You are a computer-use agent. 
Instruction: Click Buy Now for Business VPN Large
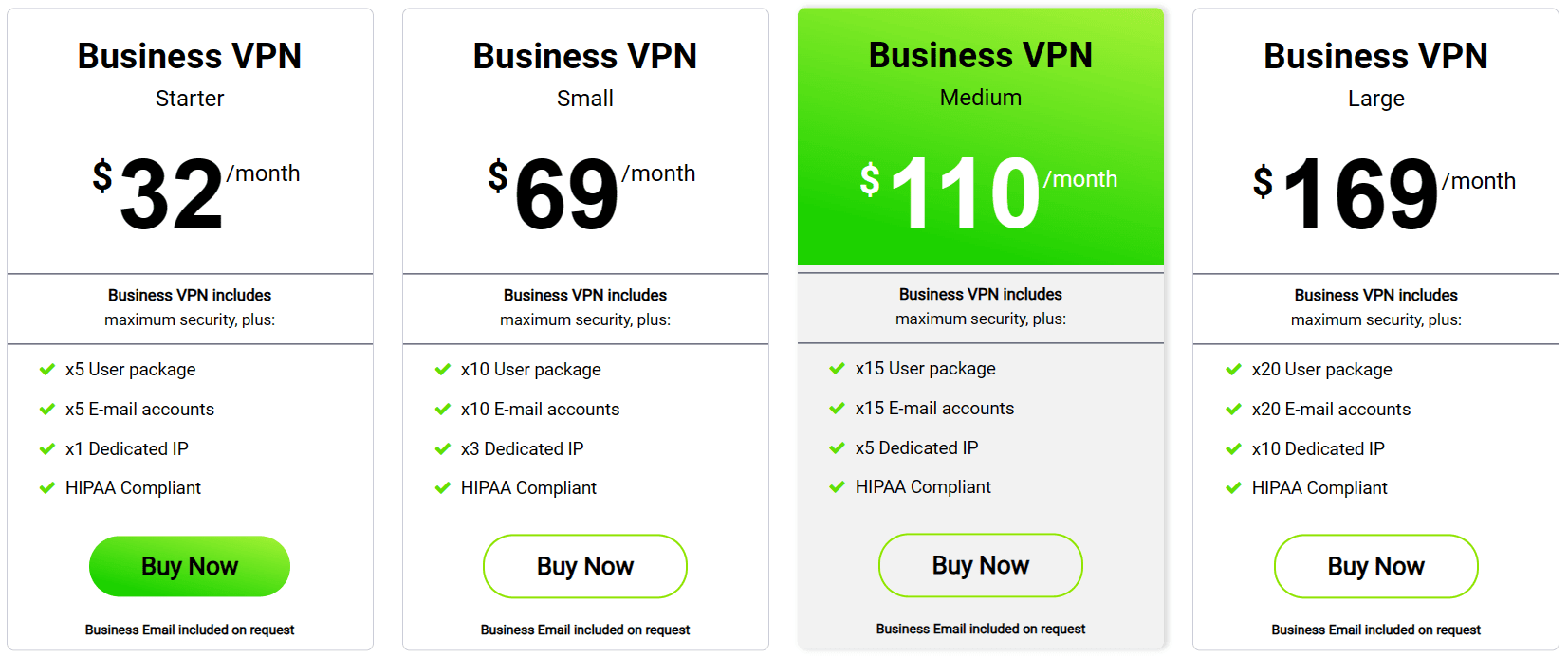1375,566
